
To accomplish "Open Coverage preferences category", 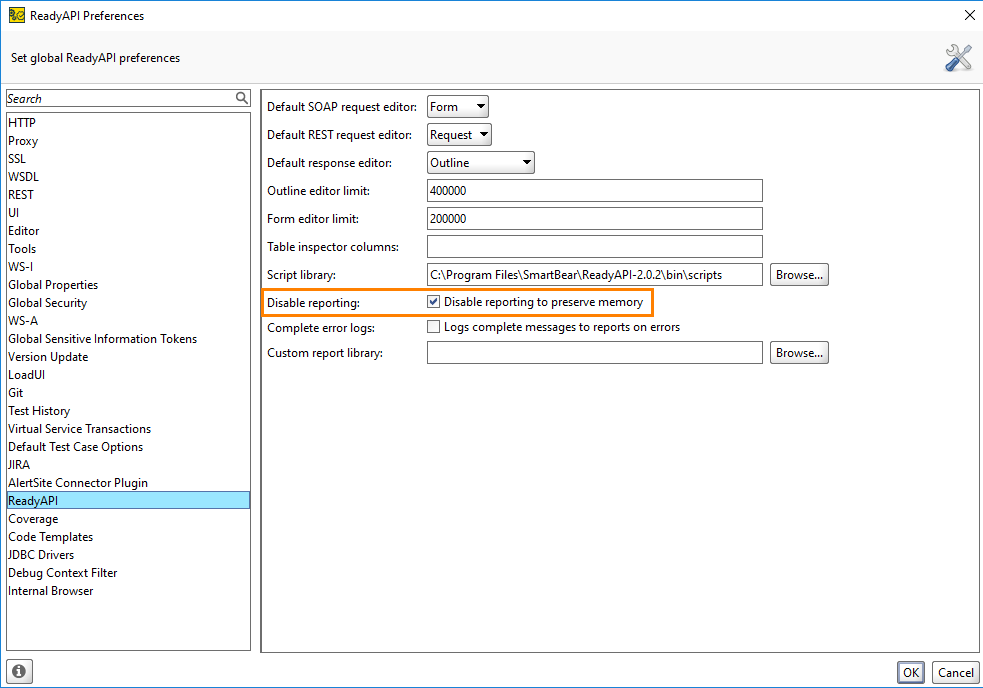I will (x=129, y=519).
